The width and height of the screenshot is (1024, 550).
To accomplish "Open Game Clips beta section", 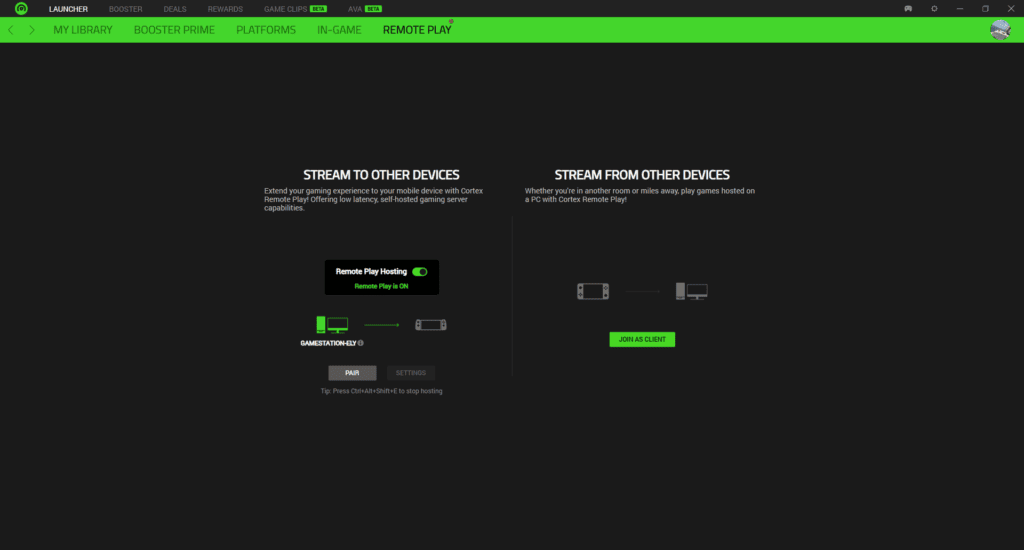I will tap(285, 9).
